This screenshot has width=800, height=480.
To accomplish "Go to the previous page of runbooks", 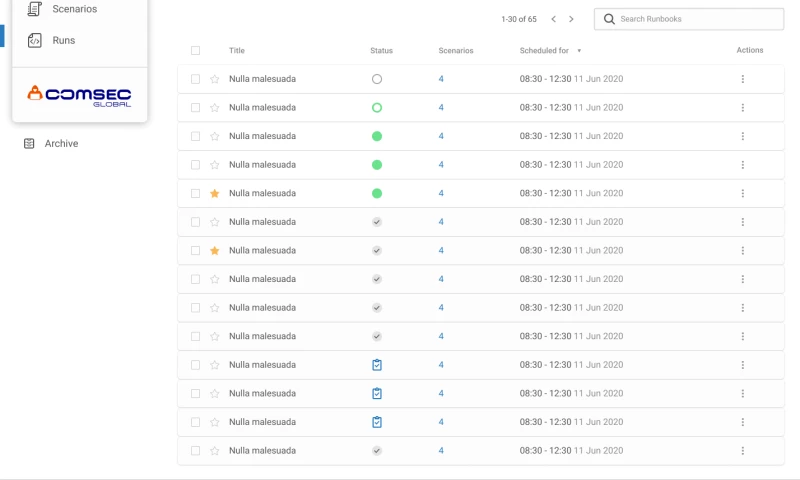I will (554, 19).
